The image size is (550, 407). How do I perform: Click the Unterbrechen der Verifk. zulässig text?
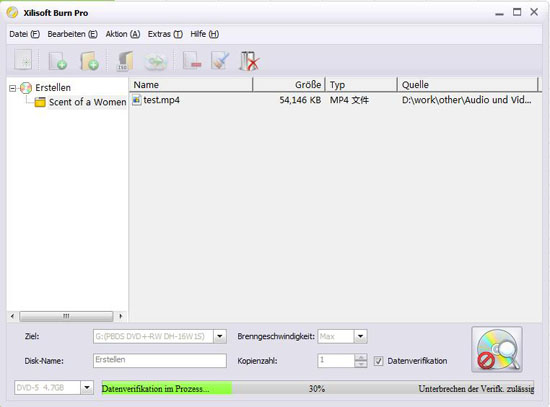pyautogui.click(x=476, y=389)
